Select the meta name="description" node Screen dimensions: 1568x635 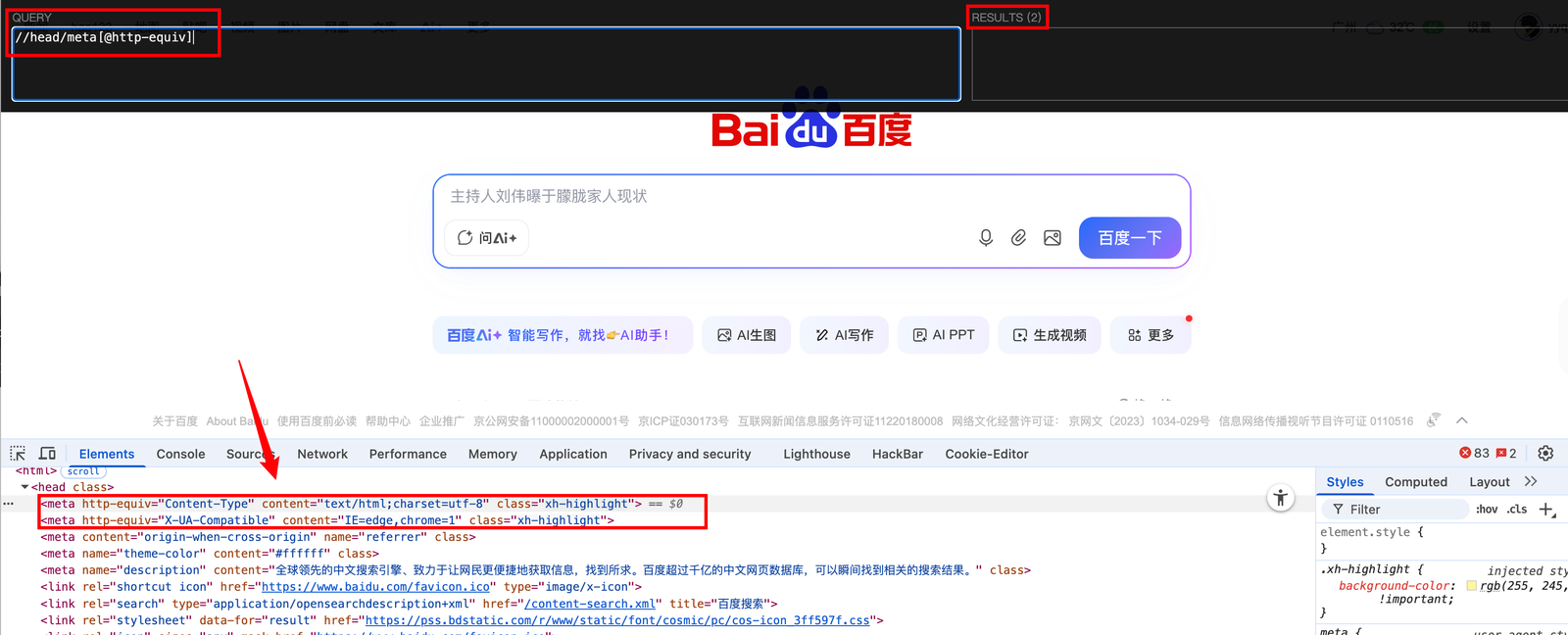point(535,570)
